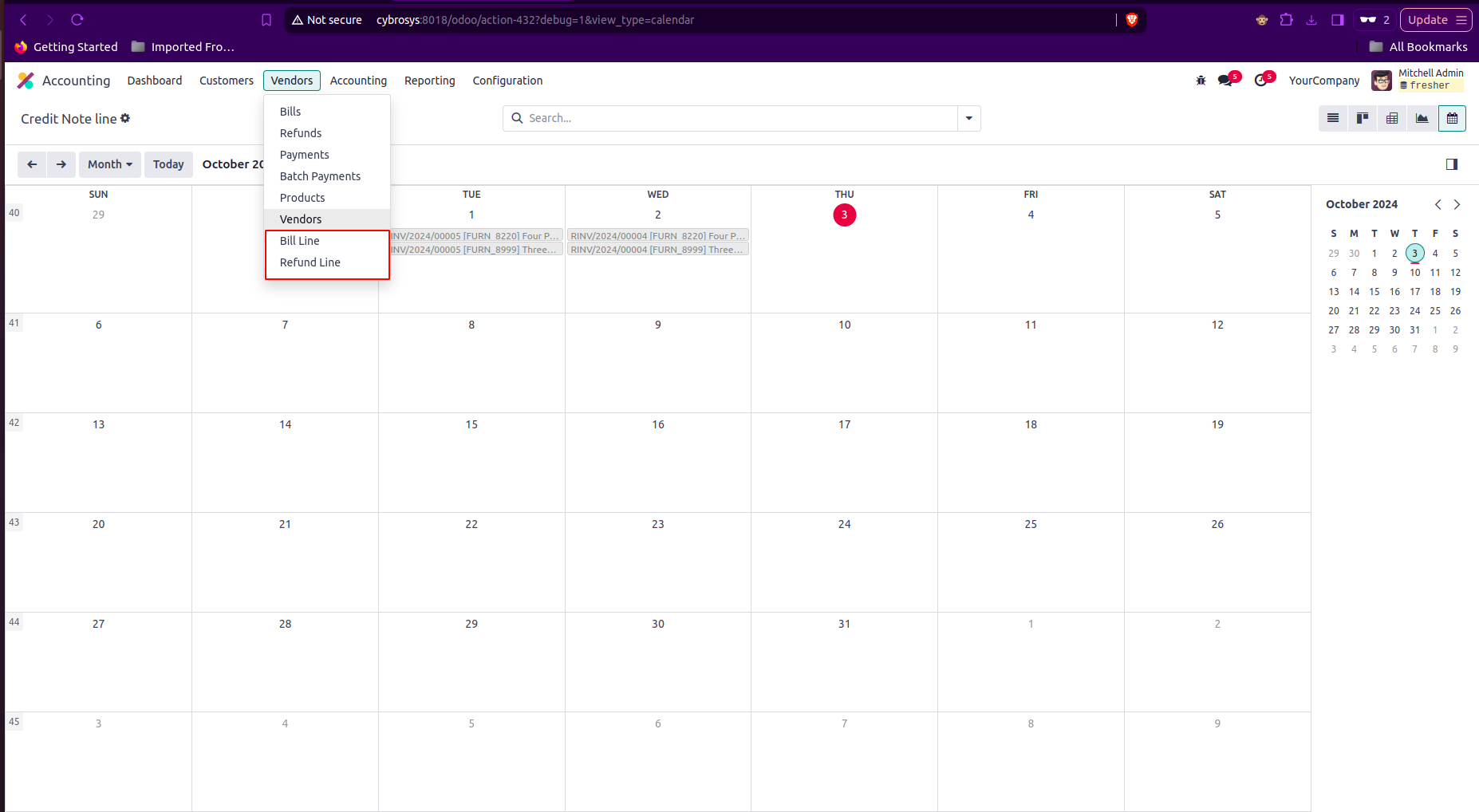Open conversations messages icon
Screen dimensions: 1479x812
coord(1225,81)
